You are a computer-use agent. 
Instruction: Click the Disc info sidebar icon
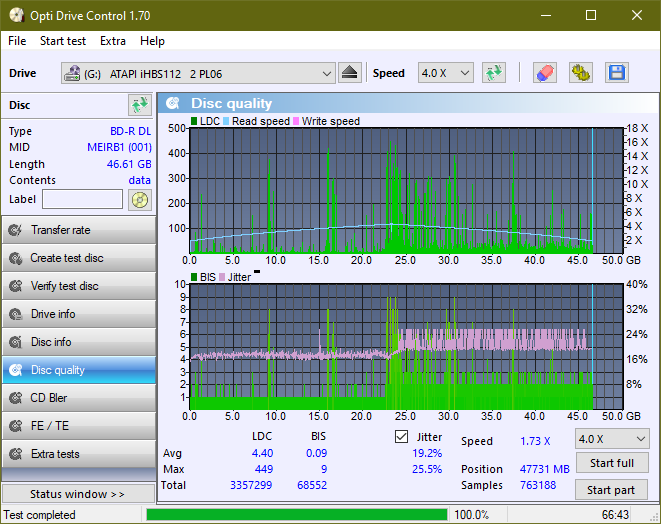[x=16, y=342]
